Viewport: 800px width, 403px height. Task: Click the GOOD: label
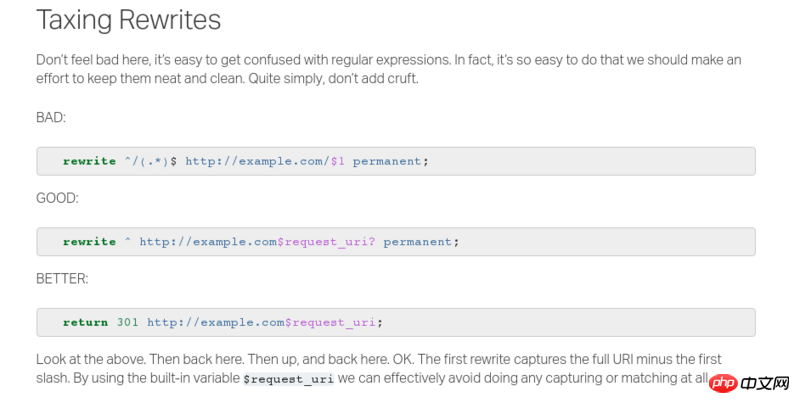pyautogui.click(x=57, y=198)
